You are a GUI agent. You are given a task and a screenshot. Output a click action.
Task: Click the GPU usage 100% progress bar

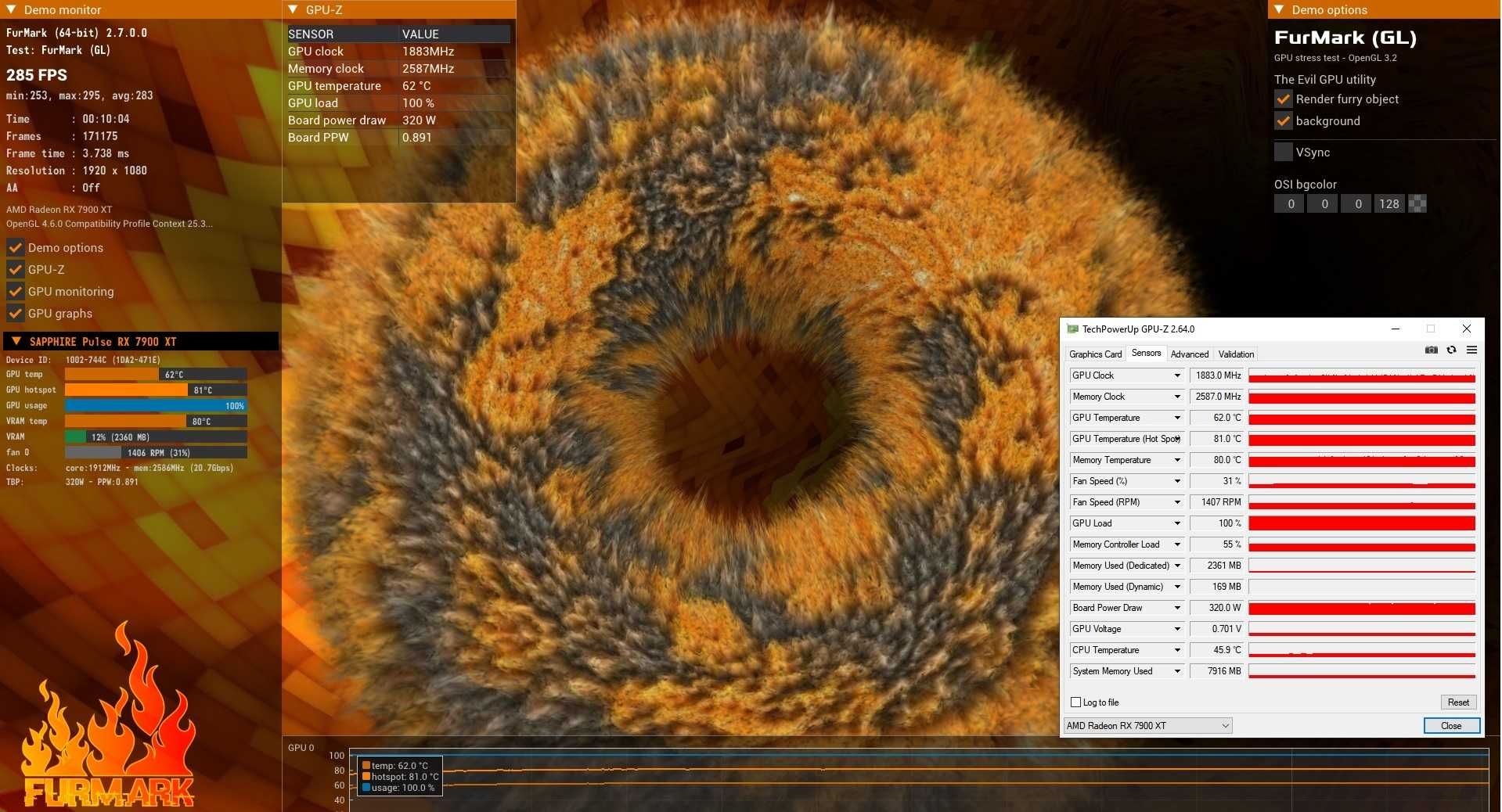click(x=156, y=405)
